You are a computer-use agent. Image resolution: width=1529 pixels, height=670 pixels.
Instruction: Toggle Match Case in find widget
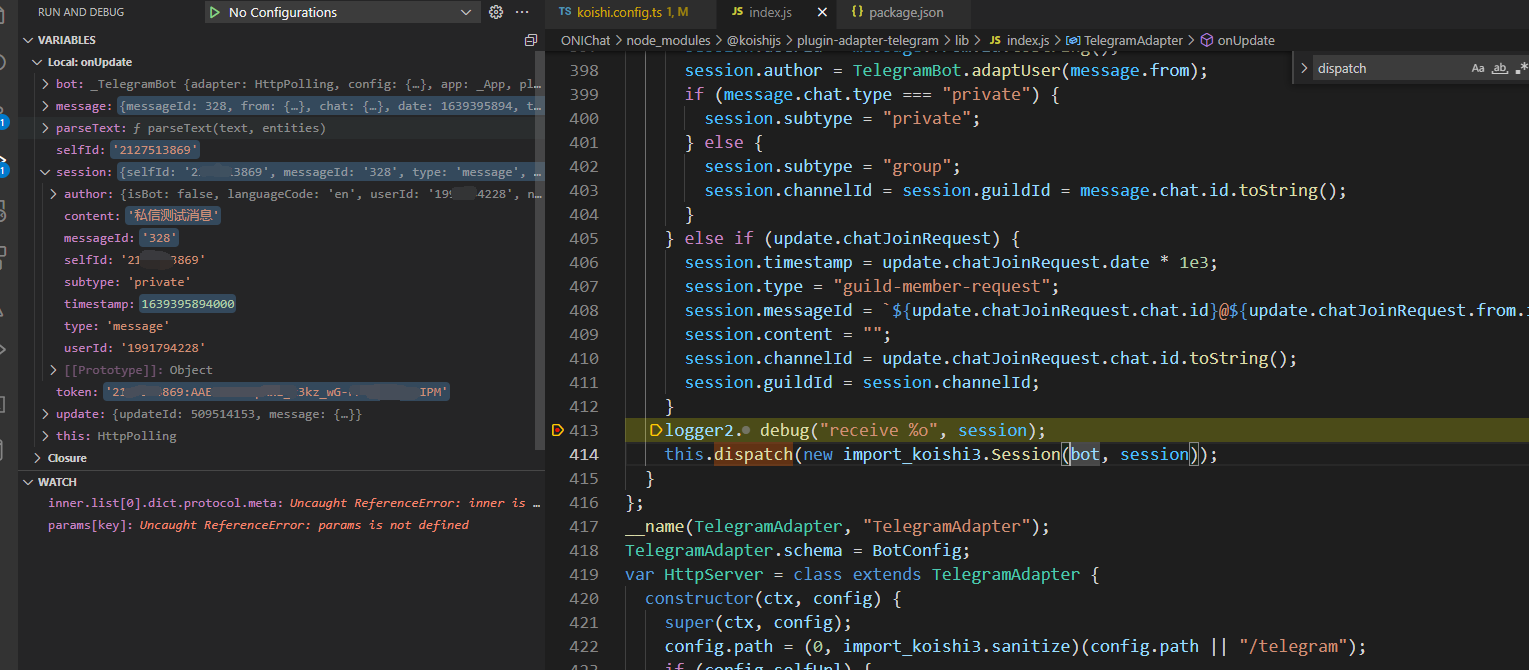(1478, 68)
